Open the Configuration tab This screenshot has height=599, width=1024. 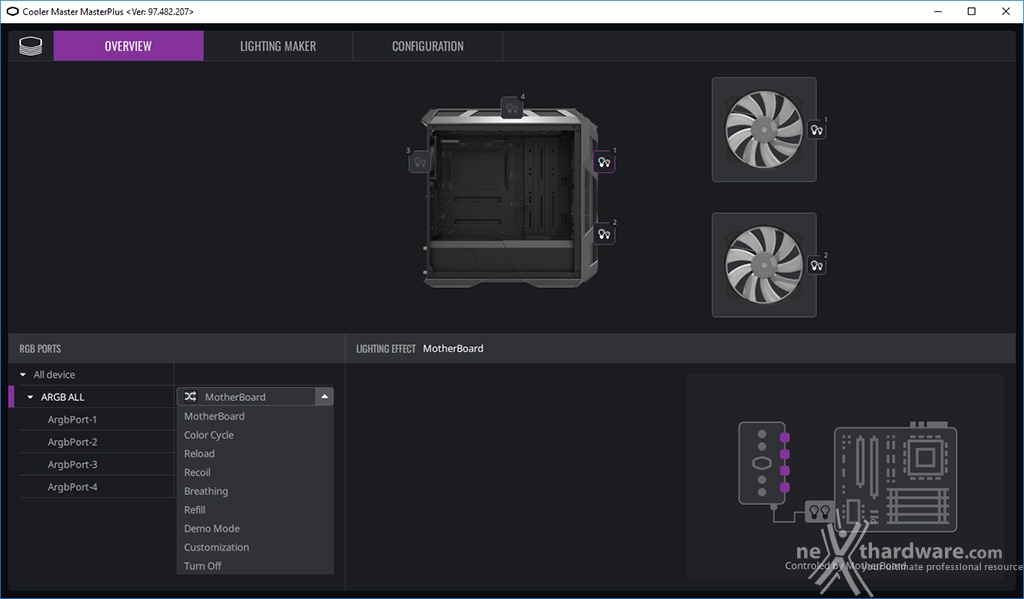point(428,46)
